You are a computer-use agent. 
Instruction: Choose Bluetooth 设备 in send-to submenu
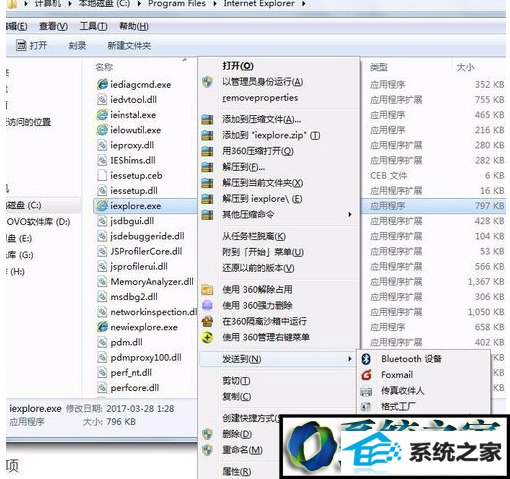pyautogui.click(x=412, y=359)
